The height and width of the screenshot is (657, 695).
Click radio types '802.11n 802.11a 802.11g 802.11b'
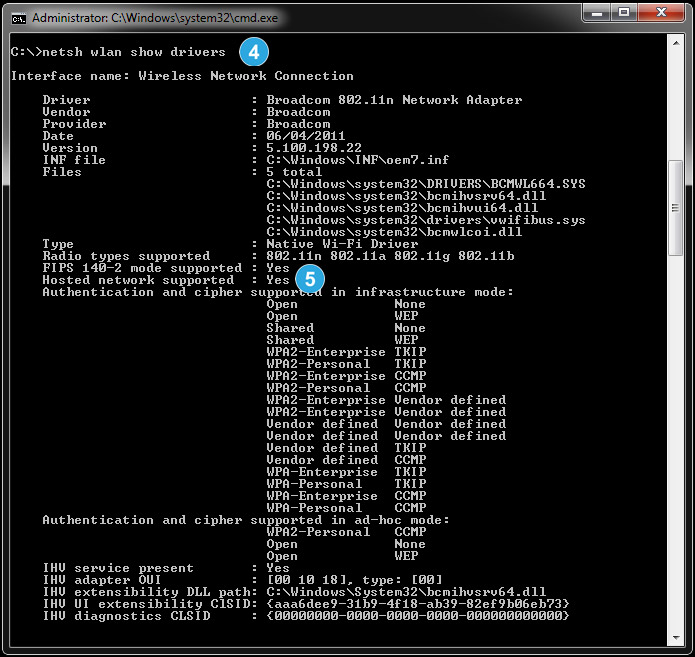(390, 256)
